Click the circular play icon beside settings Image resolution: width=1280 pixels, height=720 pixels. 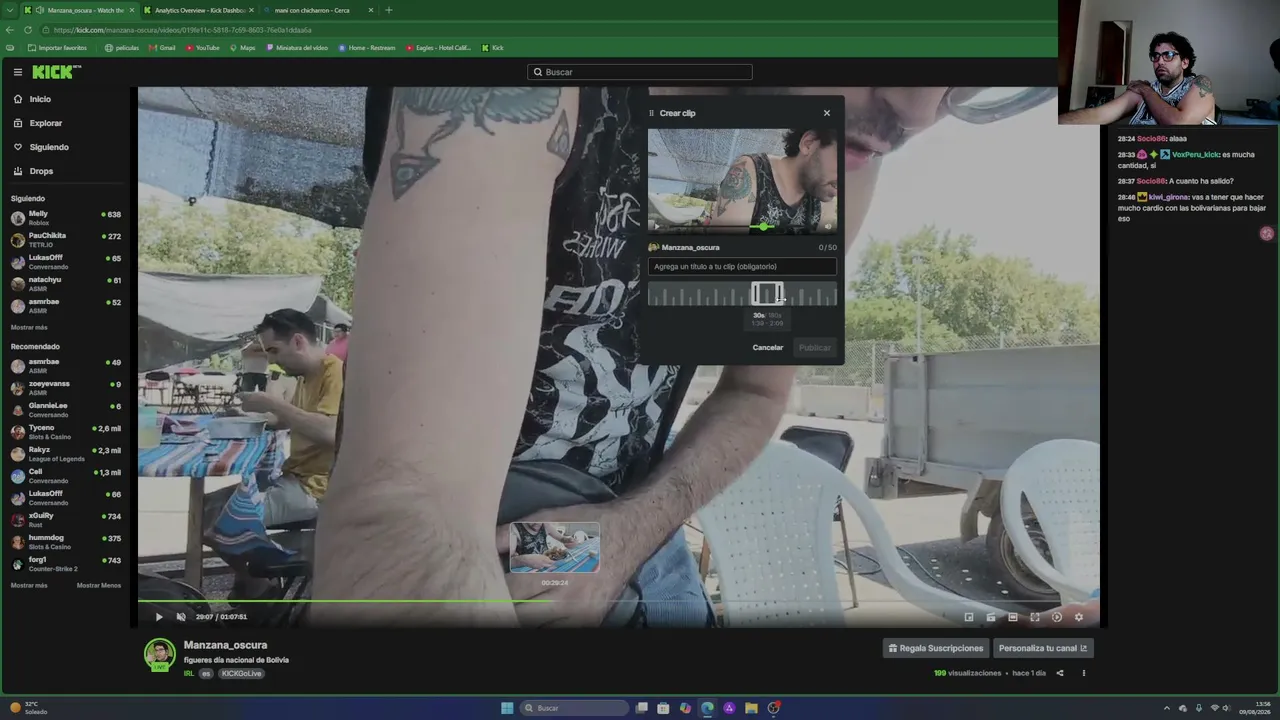(1057, 617)
